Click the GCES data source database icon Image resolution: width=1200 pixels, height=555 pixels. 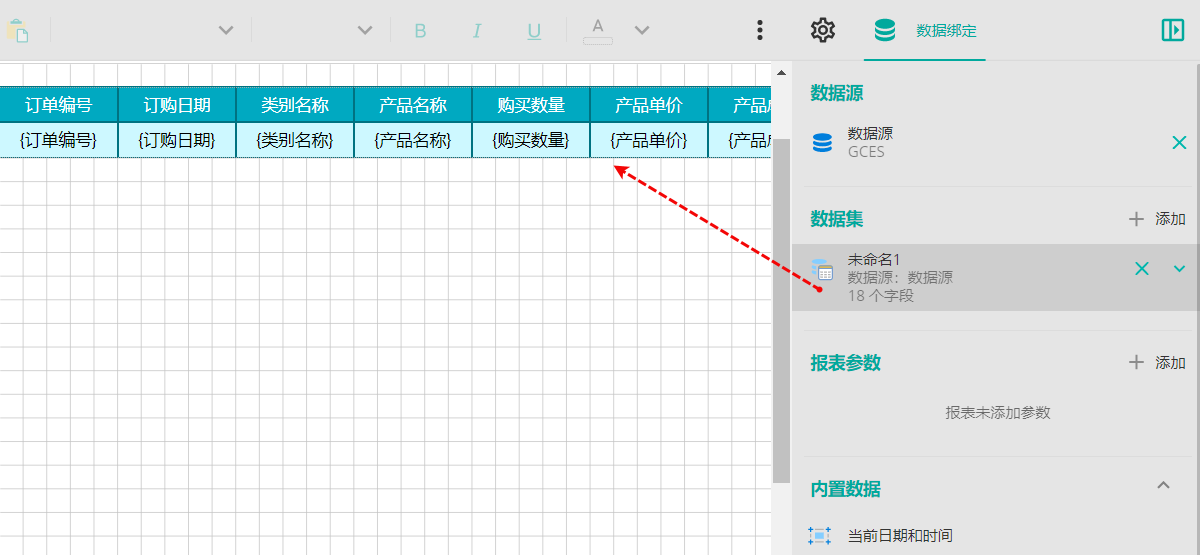tap(822, 143)
